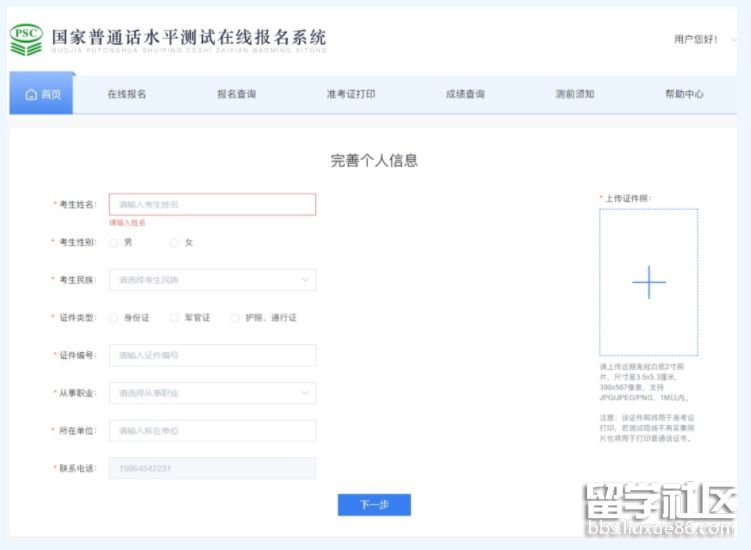Choose 身份证 as ID type
751x550 pixels.
(114, 318)
